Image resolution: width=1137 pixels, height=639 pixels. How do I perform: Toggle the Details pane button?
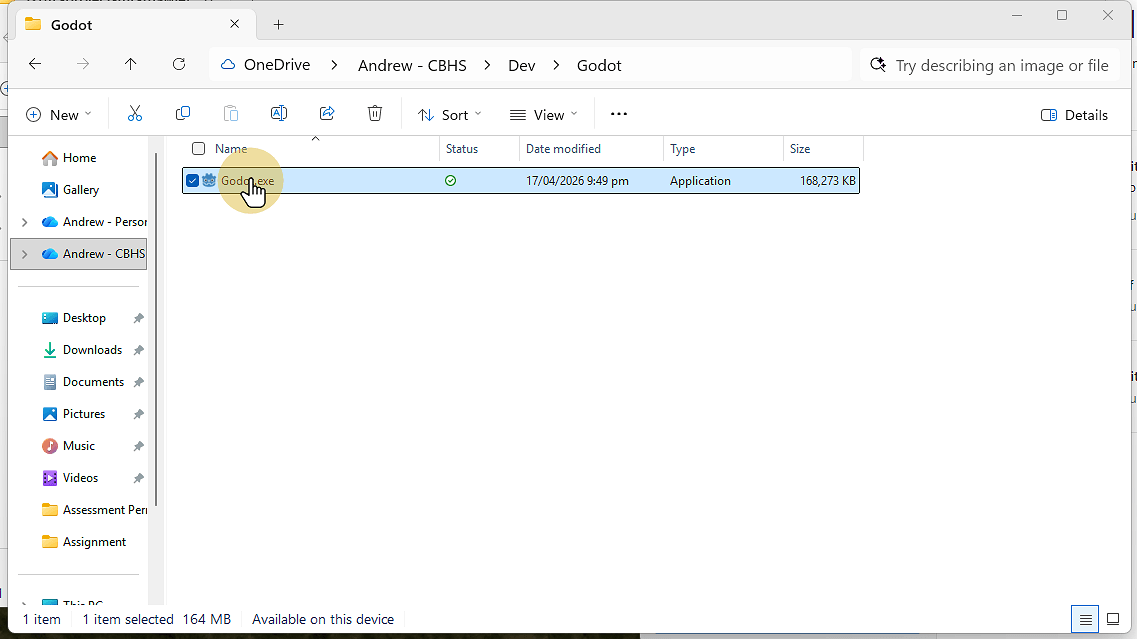pyautogui.click(x=1074, y=115)
